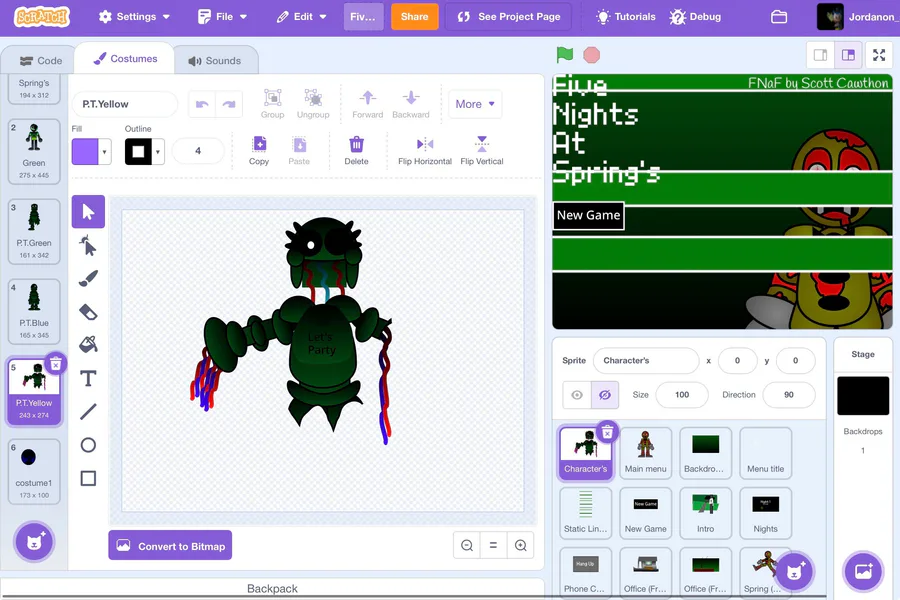
Task: Select the Nights sprite thumbnail
Action: 765,513
